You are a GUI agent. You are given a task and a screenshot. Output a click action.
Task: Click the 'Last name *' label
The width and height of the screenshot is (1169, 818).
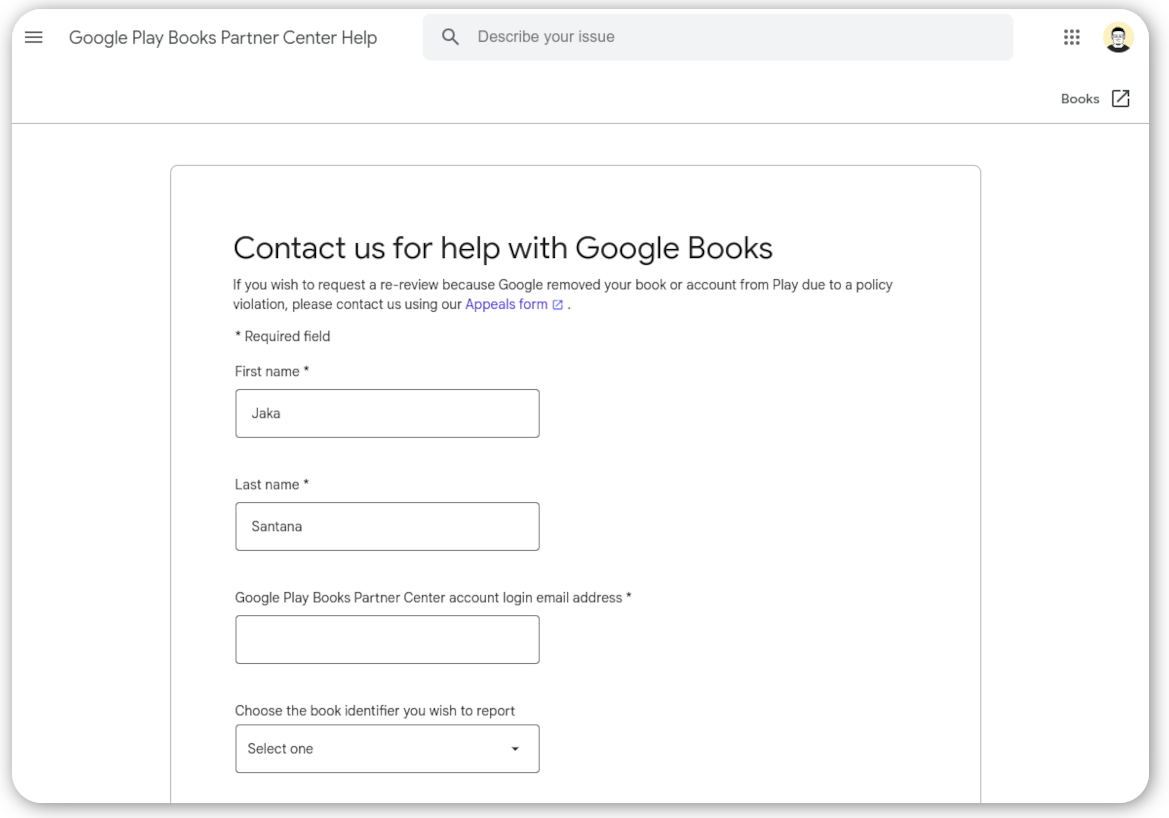pos(272,484)
